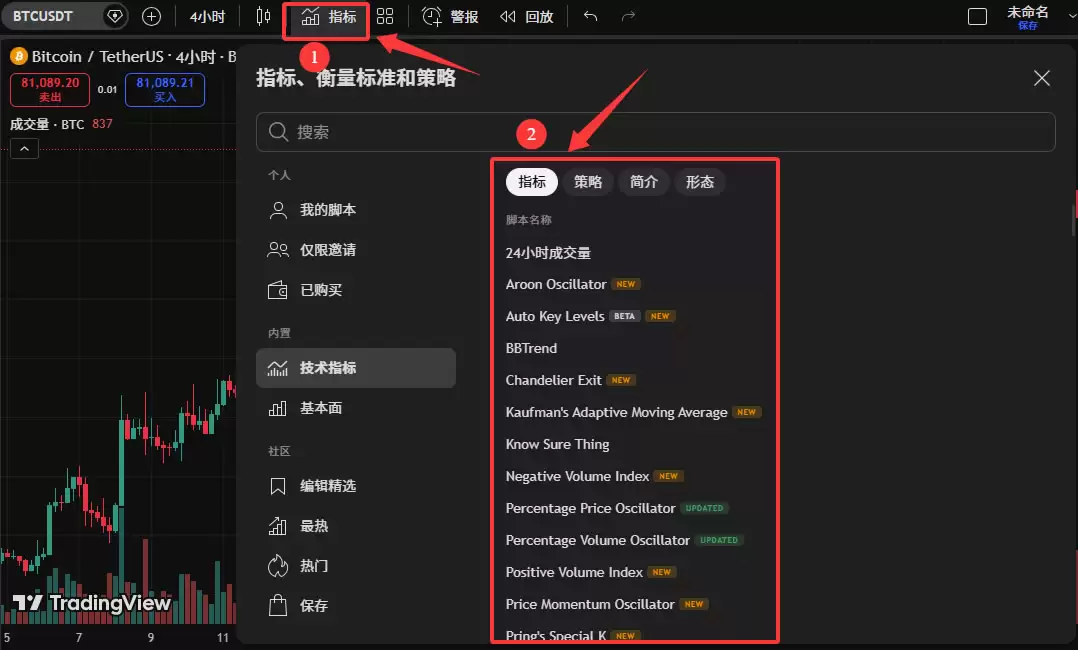Focus the 搜索 search field
Image resolution: width=1078 pixels, height=650 pixels.
[x=655, y=132]
